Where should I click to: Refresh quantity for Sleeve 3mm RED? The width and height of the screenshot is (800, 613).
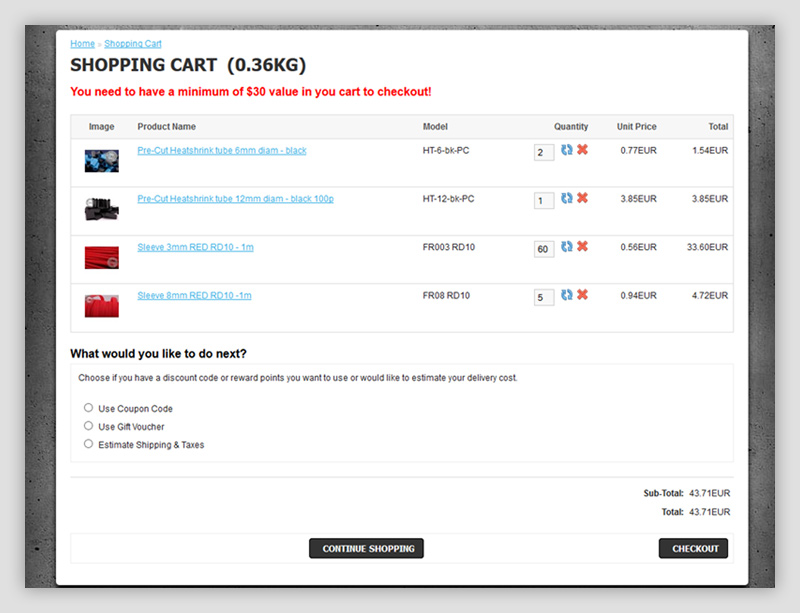(567, 247)
